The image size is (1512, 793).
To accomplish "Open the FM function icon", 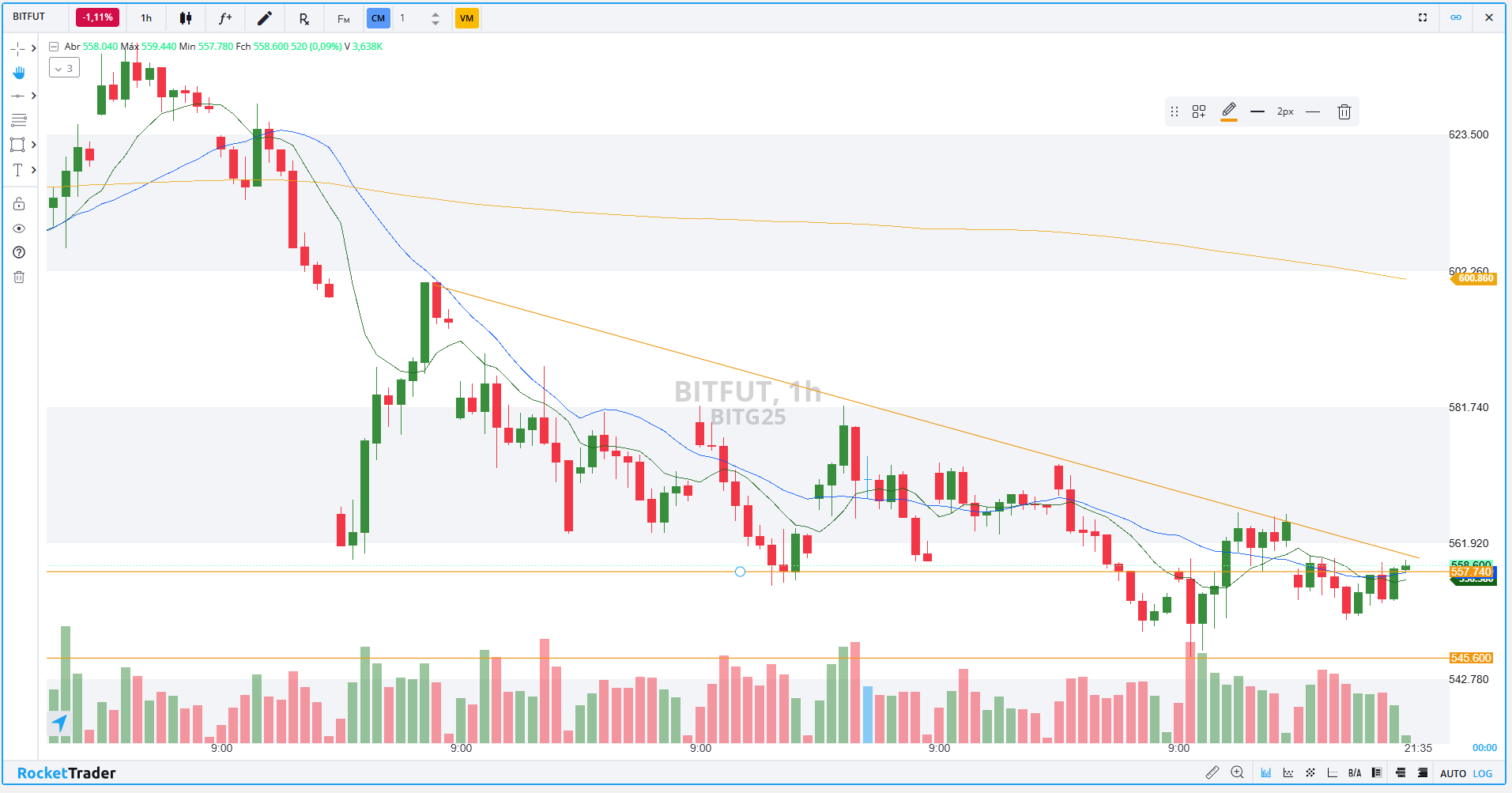I will [342, 17].
